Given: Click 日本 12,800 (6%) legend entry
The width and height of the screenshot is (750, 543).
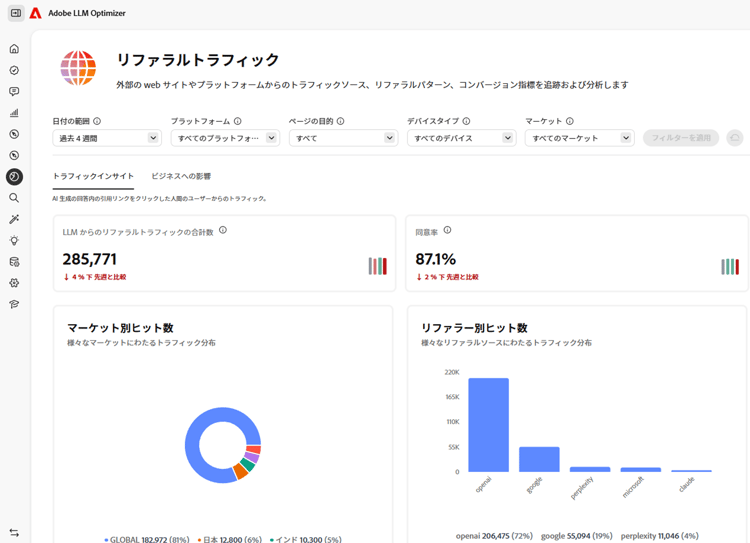Looking at the screenshot, I should click(x=230, y=539).
